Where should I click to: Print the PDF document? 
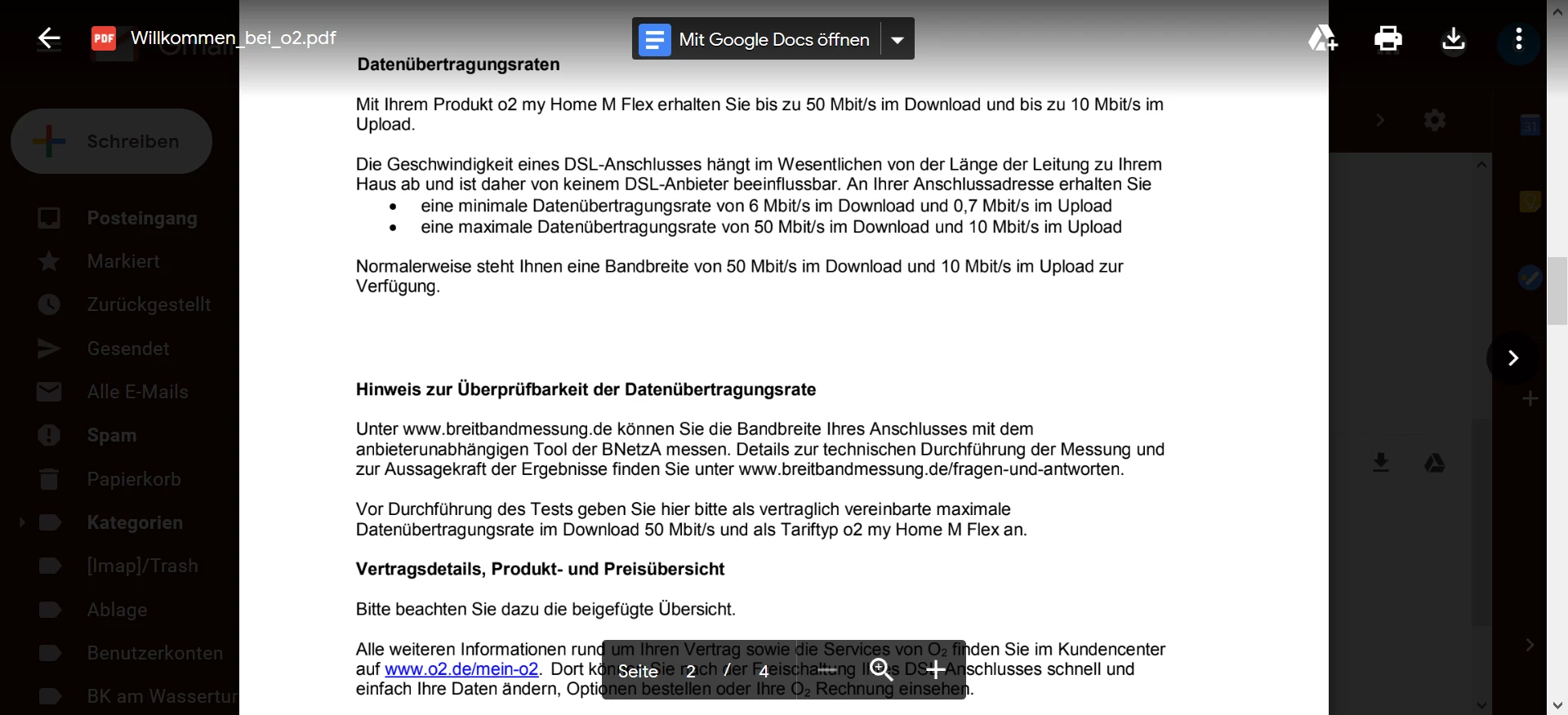point(1388,38)
